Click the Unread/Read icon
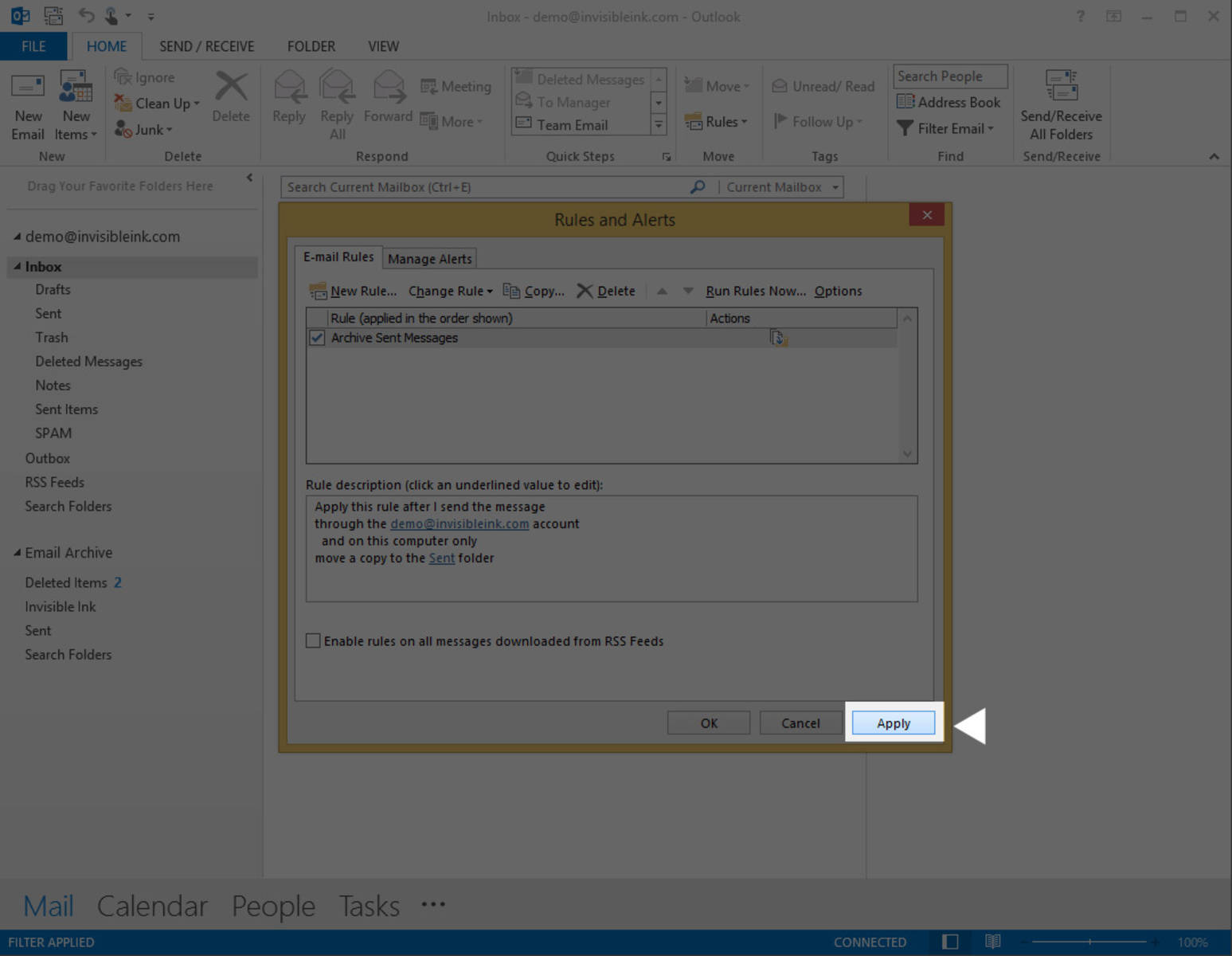Screen dimensions: 1232x956 click(x=823, y=86)
